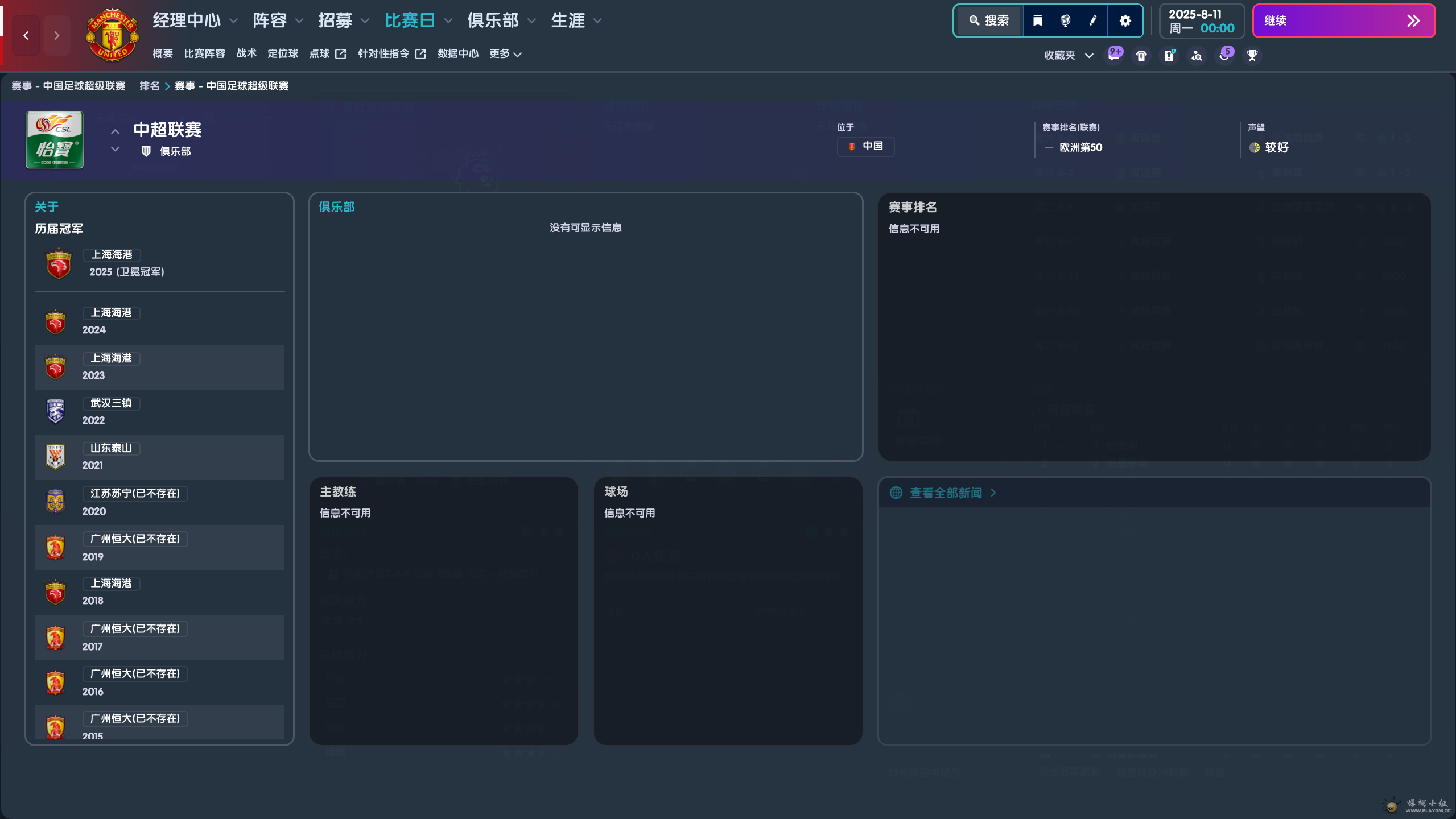Click the date display 2025-8-11
The height and width of the screenshot is (819, 1456).
[1201, 21]
